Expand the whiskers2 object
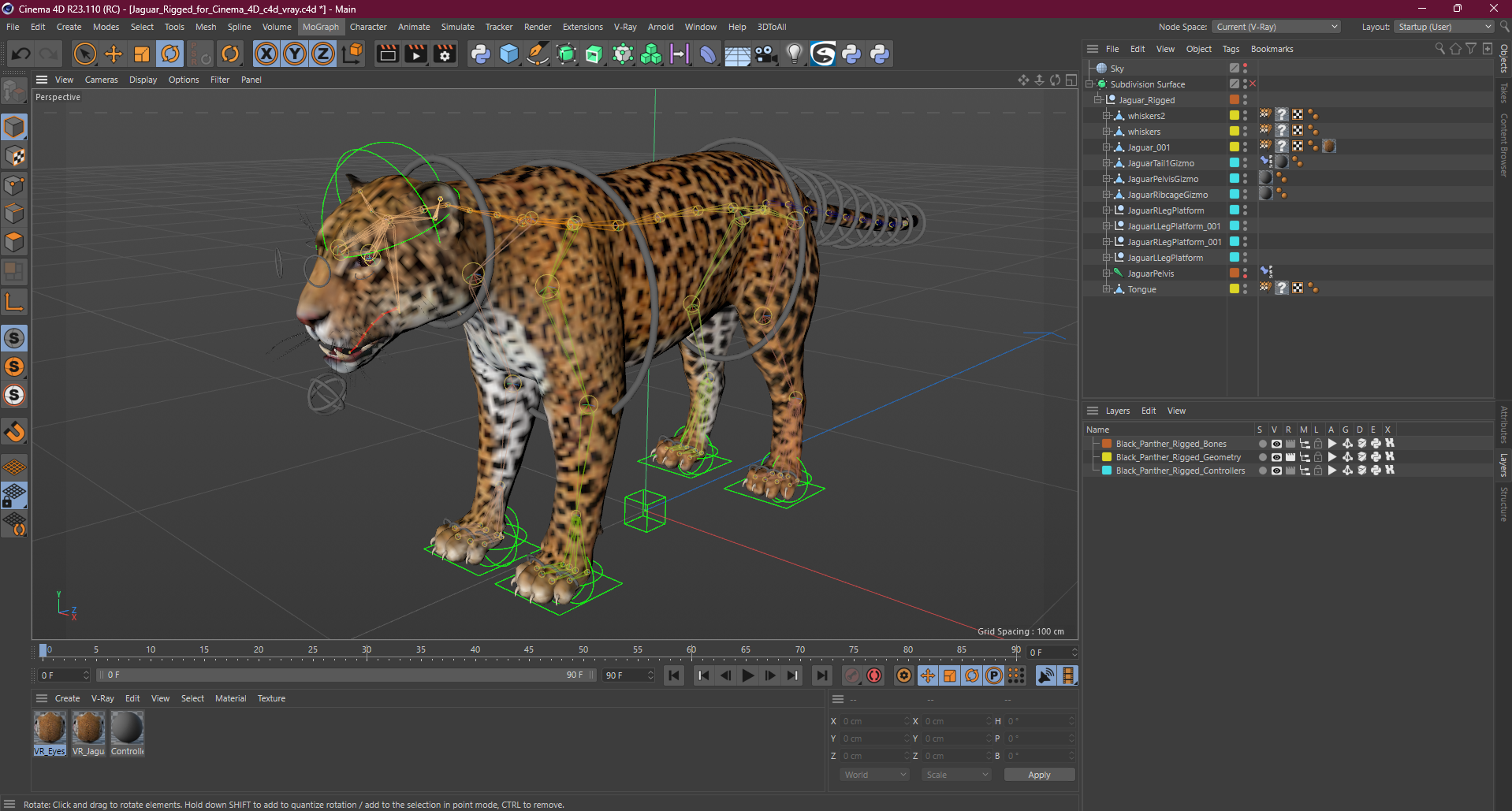 [1107, 116]
